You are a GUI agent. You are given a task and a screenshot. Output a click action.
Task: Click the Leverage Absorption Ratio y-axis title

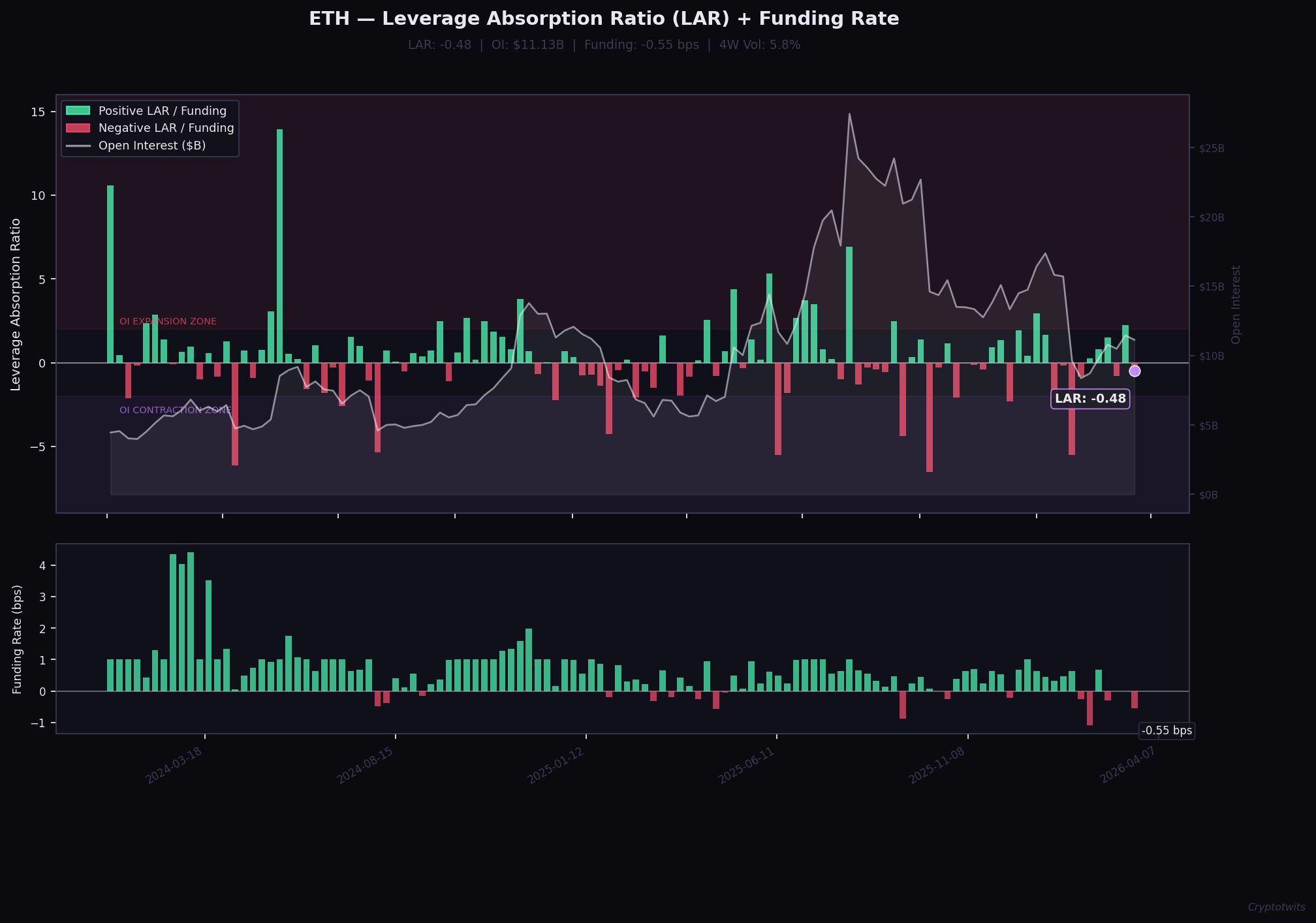[x=16, y=305]
